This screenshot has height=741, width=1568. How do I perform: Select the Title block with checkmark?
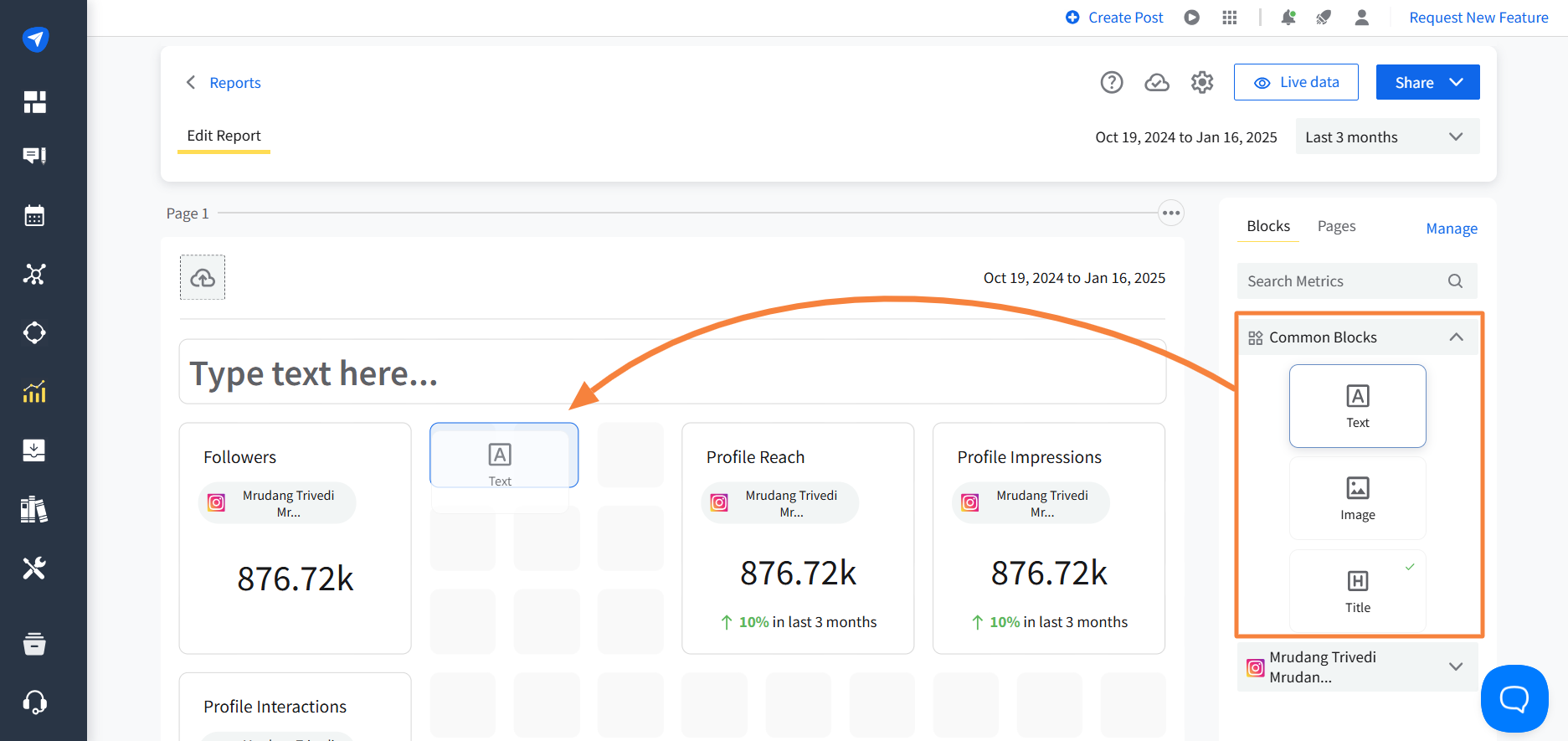1357,590
